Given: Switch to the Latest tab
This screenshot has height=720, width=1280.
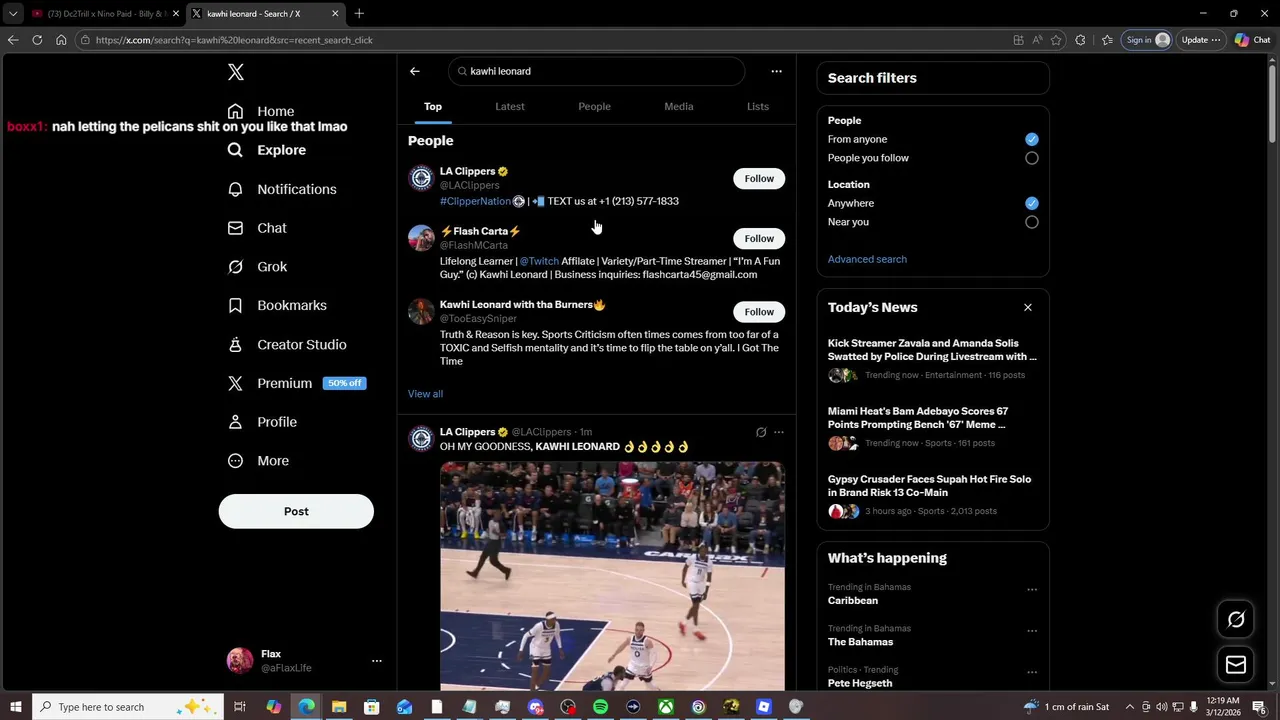Looking at the screenshot, I should (510, 106).
